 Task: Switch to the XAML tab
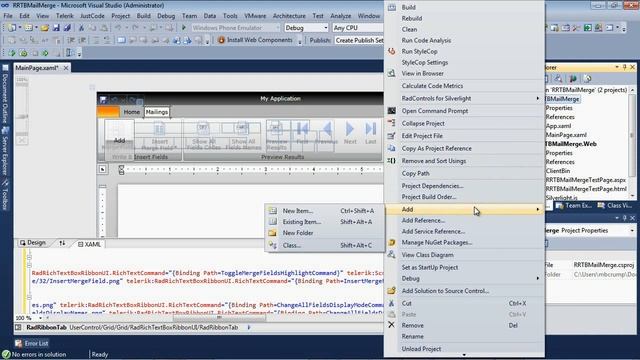coord(89,244)
